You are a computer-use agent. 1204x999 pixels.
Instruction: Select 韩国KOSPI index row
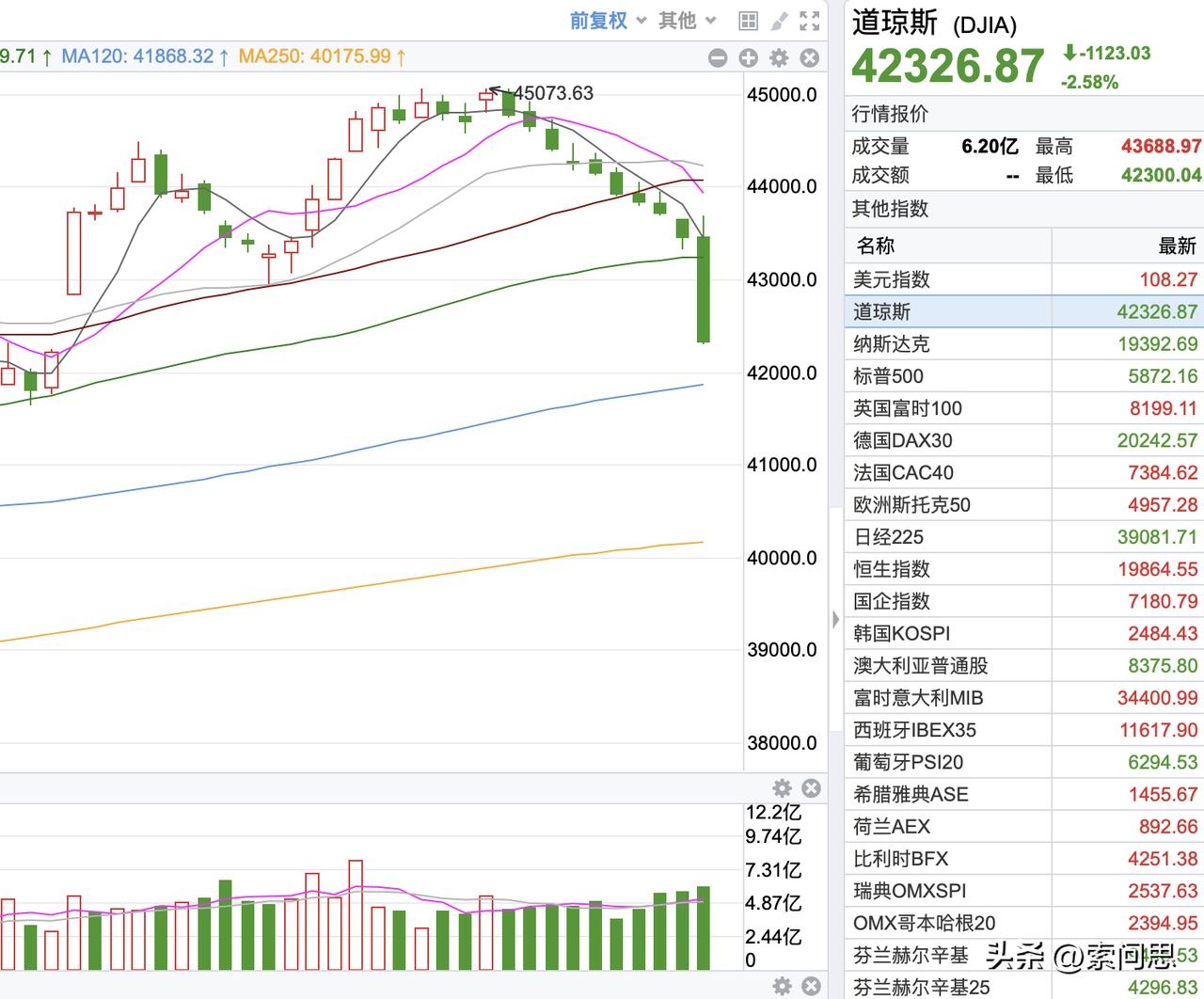(x=1024, y=633)
